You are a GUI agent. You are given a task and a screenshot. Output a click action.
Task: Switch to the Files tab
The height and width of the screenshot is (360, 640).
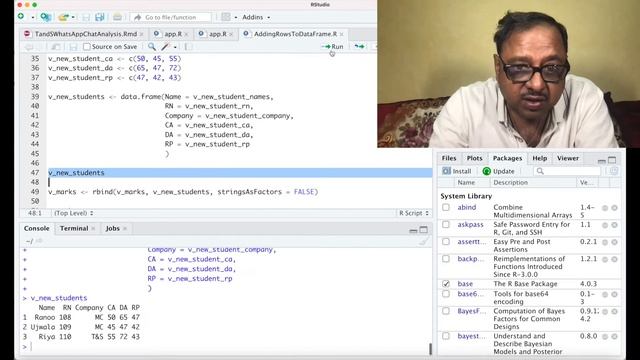click(x=449, y=158)
